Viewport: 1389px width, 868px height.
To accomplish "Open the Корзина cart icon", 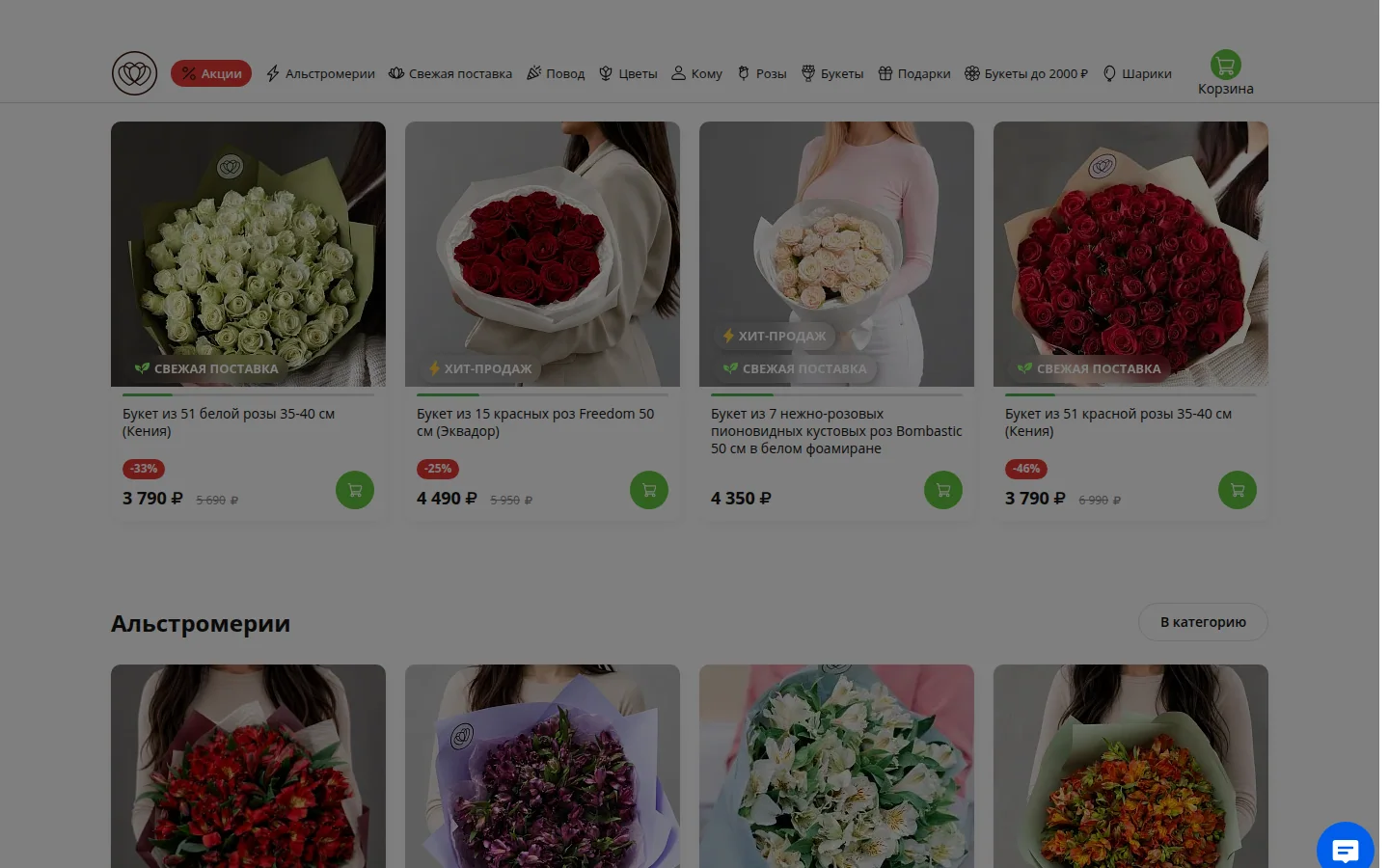I will coord(1225,66).
